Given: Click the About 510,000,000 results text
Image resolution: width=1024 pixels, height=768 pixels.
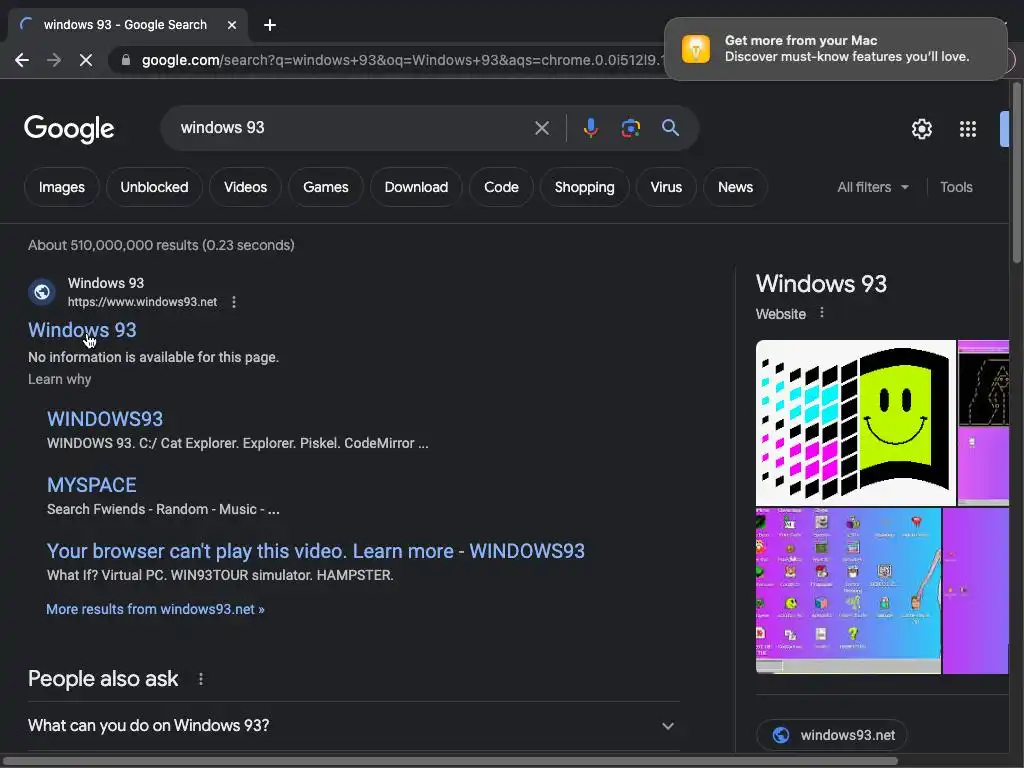Looking at the screenshot, I should 161,245.
